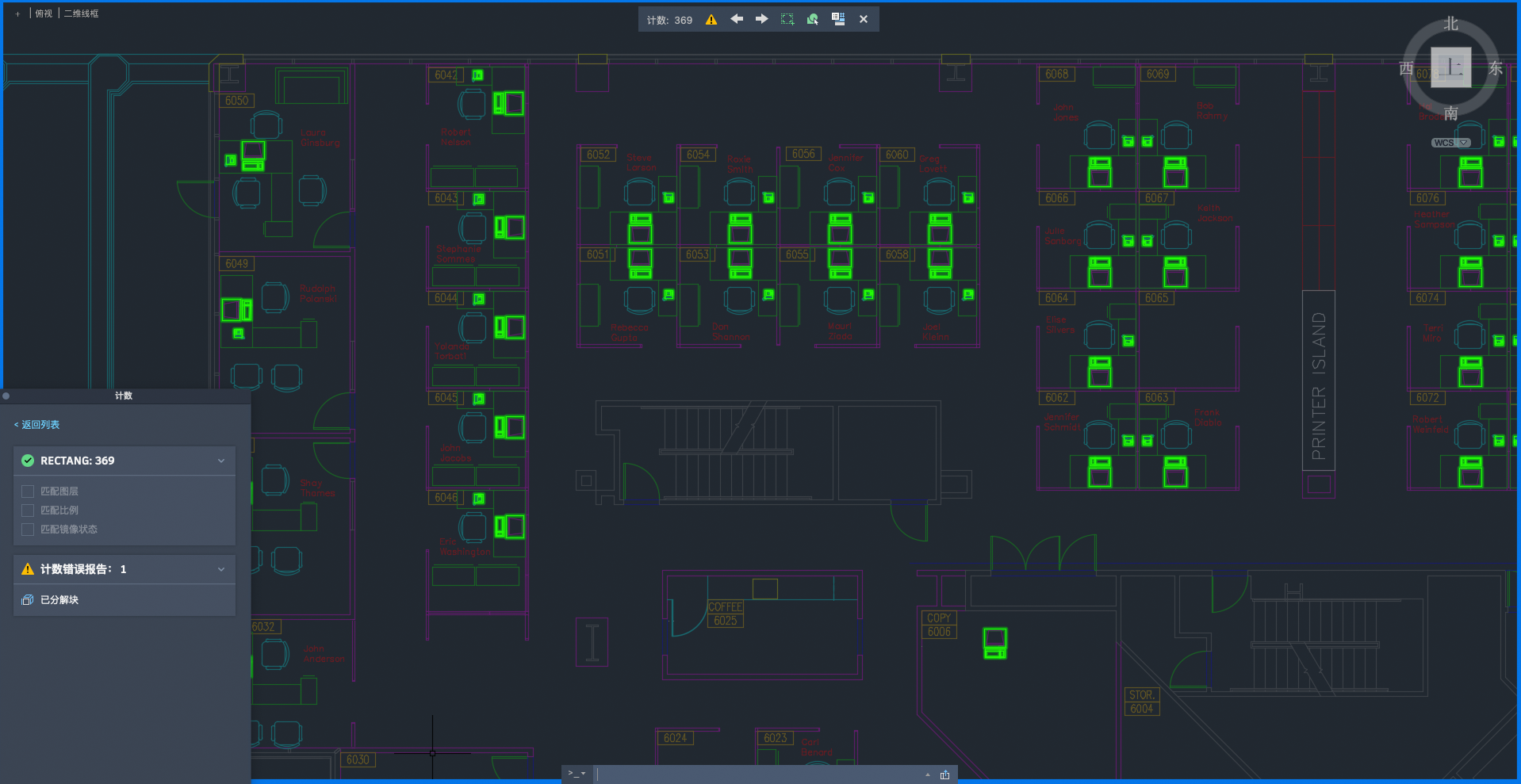Click into the command line input field
The height and width of the screenshot is (784, 1521).
[x=757, y=774]
